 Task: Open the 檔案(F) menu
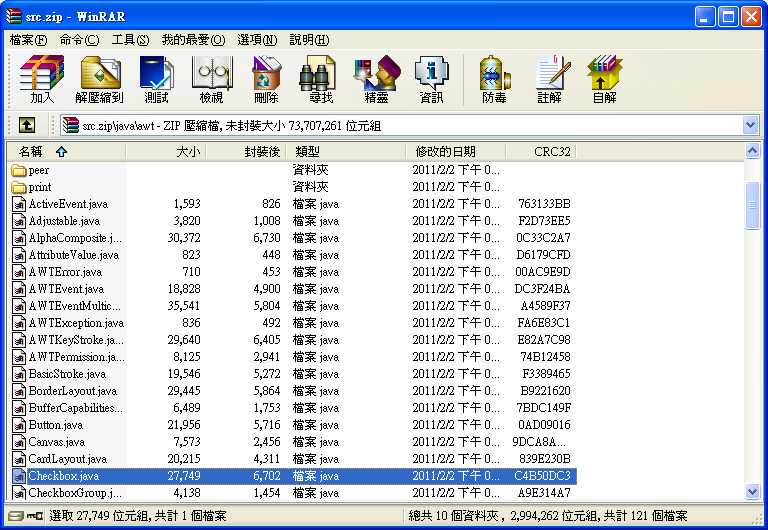point(28,40)
